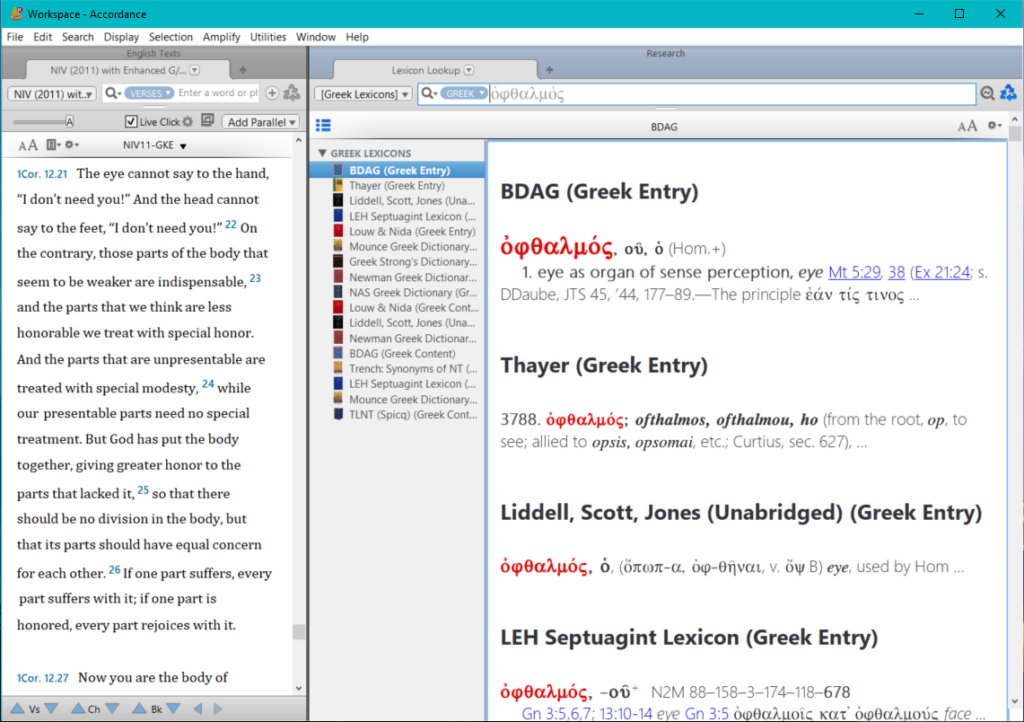Click the blue recycle icon in Research zone

[x=1008, y=93]
